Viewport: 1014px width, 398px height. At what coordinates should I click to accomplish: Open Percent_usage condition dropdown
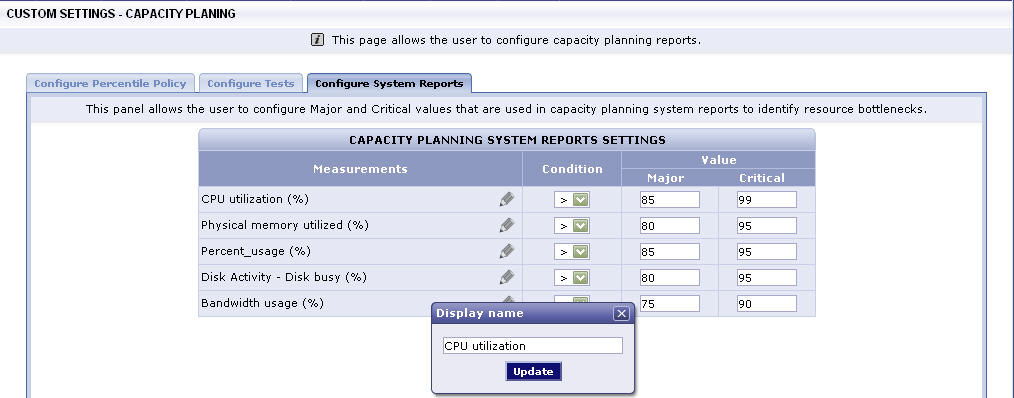pos(572,252)
